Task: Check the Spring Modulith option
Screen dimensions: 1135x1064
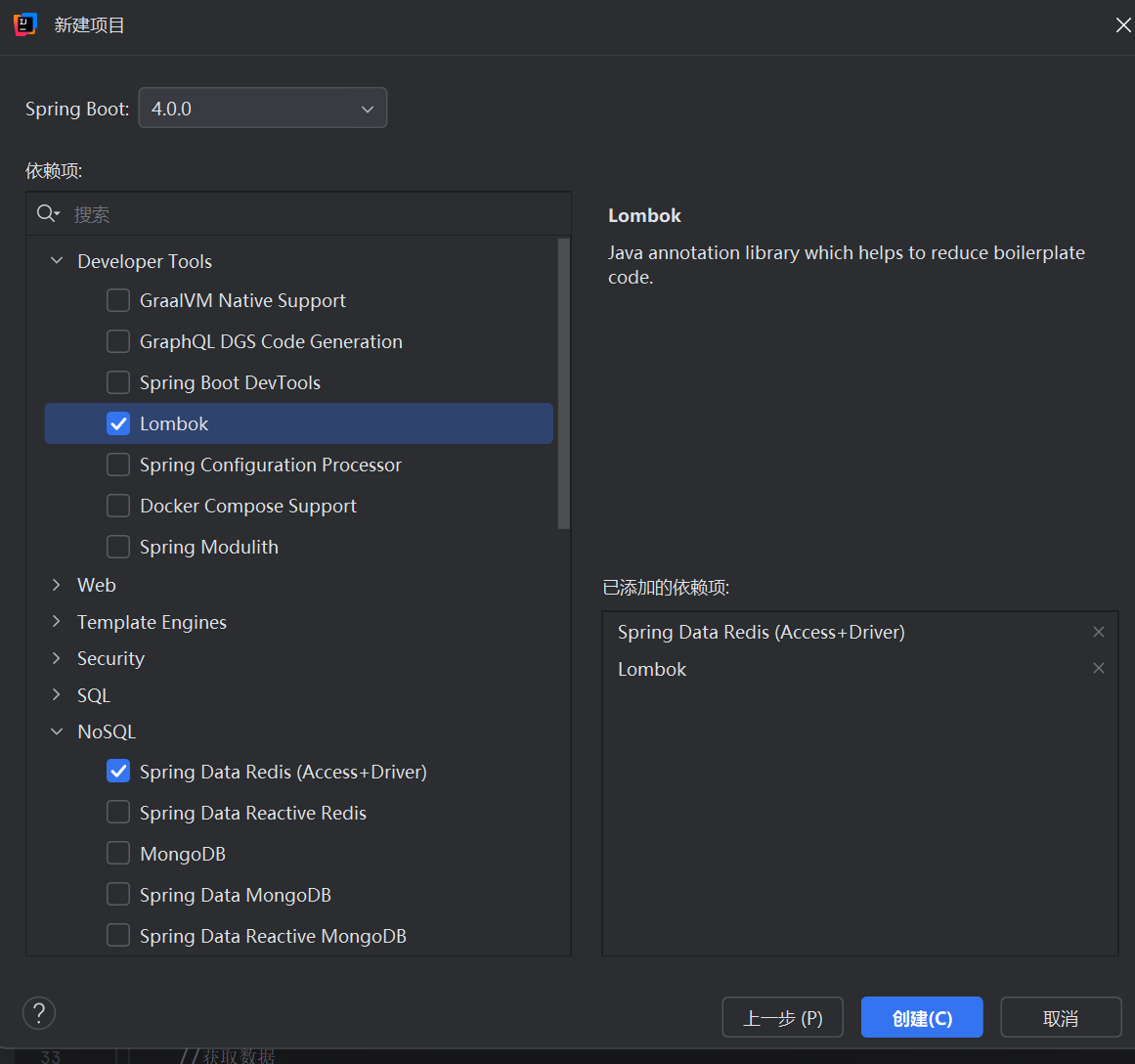Action: click(118, 547)
